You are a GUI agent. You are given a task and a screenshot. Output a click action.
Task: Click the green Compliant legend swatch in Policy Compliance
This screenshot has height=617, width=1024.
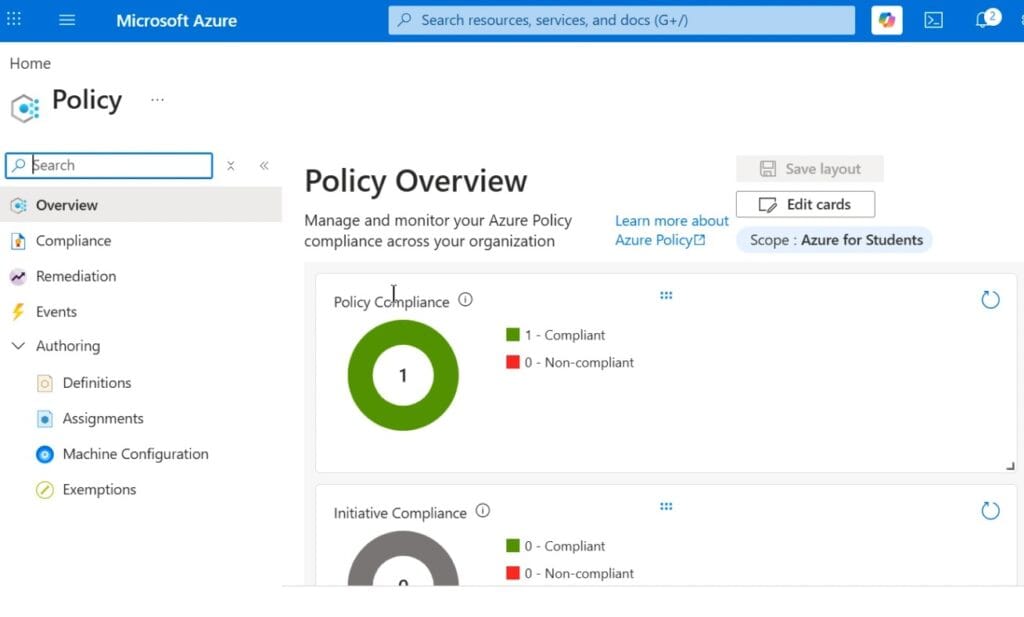click(x=513, y=335)
